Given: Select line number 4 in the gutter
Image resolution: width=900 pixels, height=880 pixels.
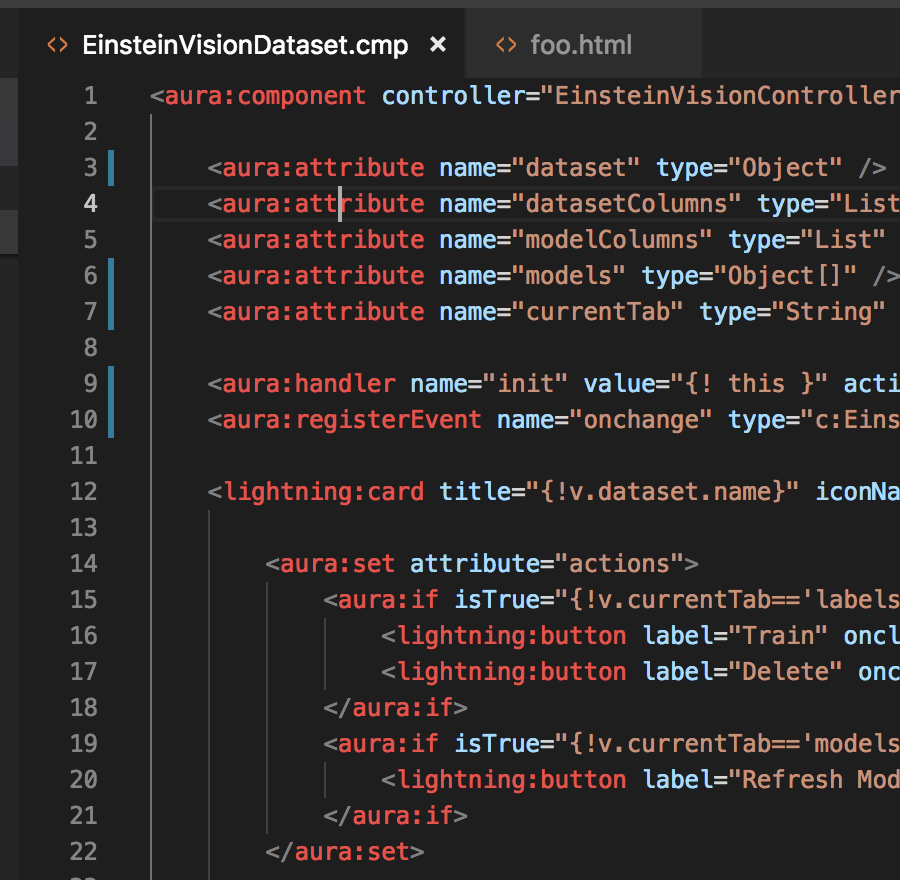Looking at the screenshot, I should 91,203.
